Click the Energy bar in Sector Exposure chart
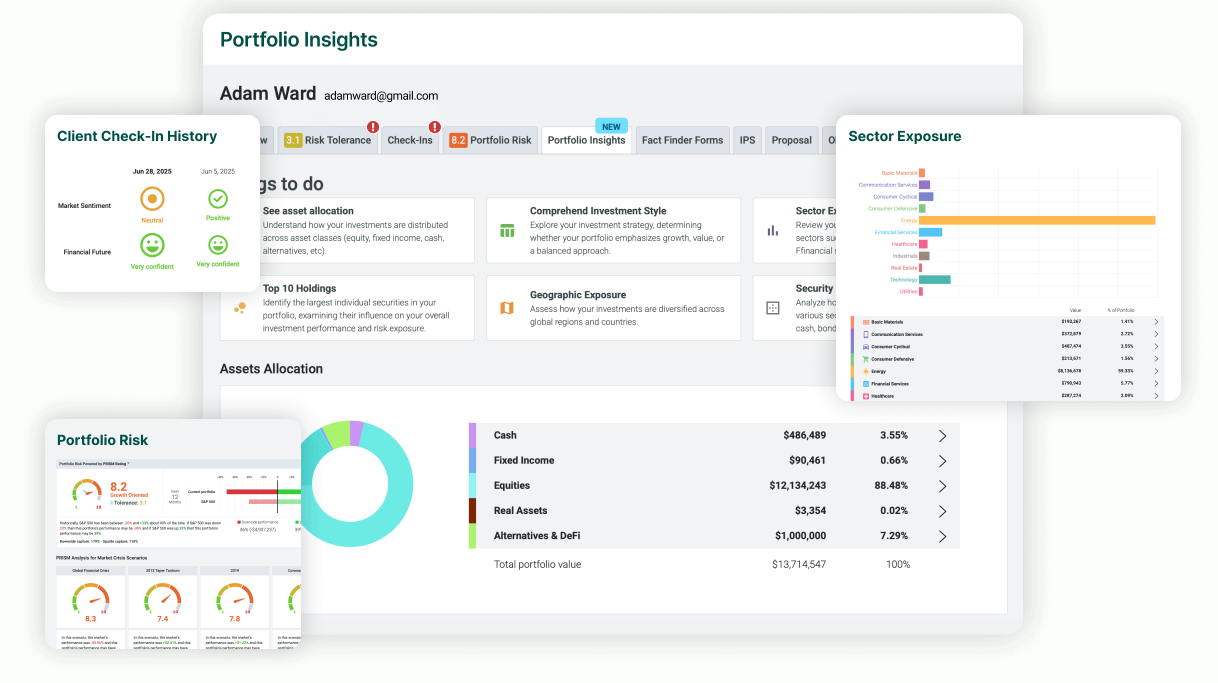 click(x=1037, y=220)
